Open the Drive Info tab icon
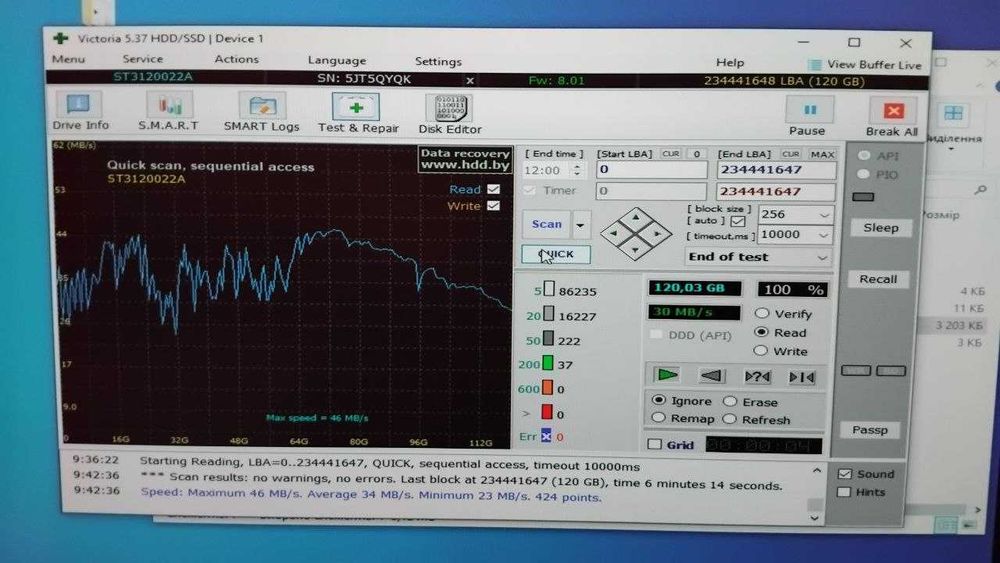 [x=78, y=103]
